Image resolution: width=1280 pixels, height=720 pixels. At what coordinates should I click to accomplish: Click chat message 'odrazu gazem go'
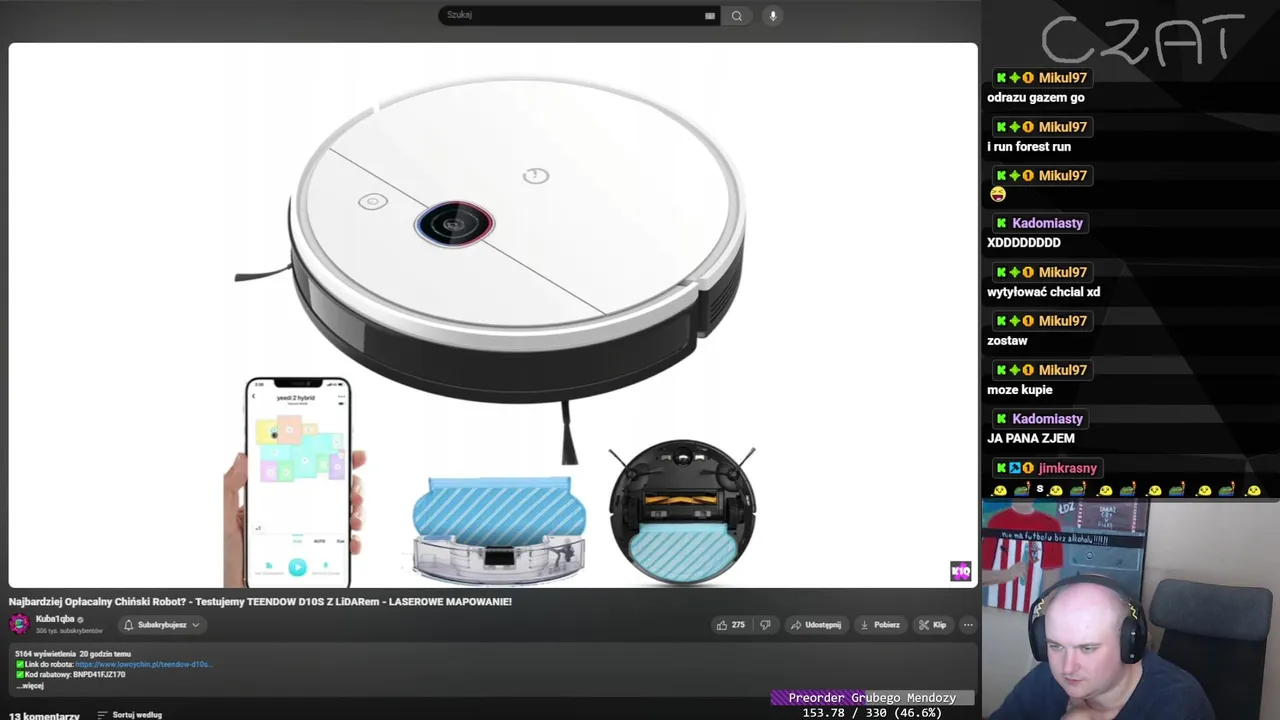pos(1036,98)
